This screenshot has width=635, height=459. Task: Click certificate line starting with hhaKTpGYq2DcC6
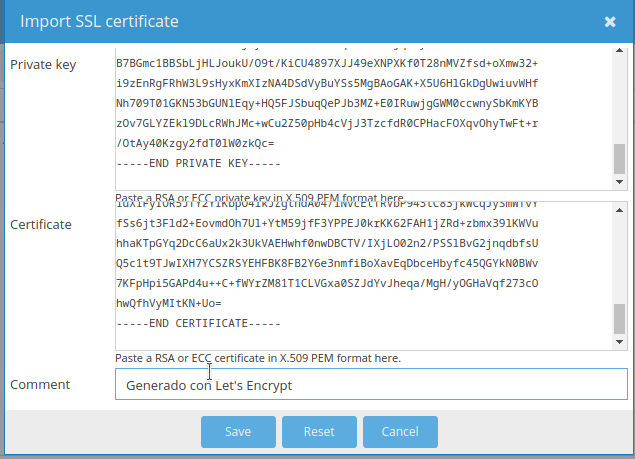pyautogui.click(x=327, y=243)
